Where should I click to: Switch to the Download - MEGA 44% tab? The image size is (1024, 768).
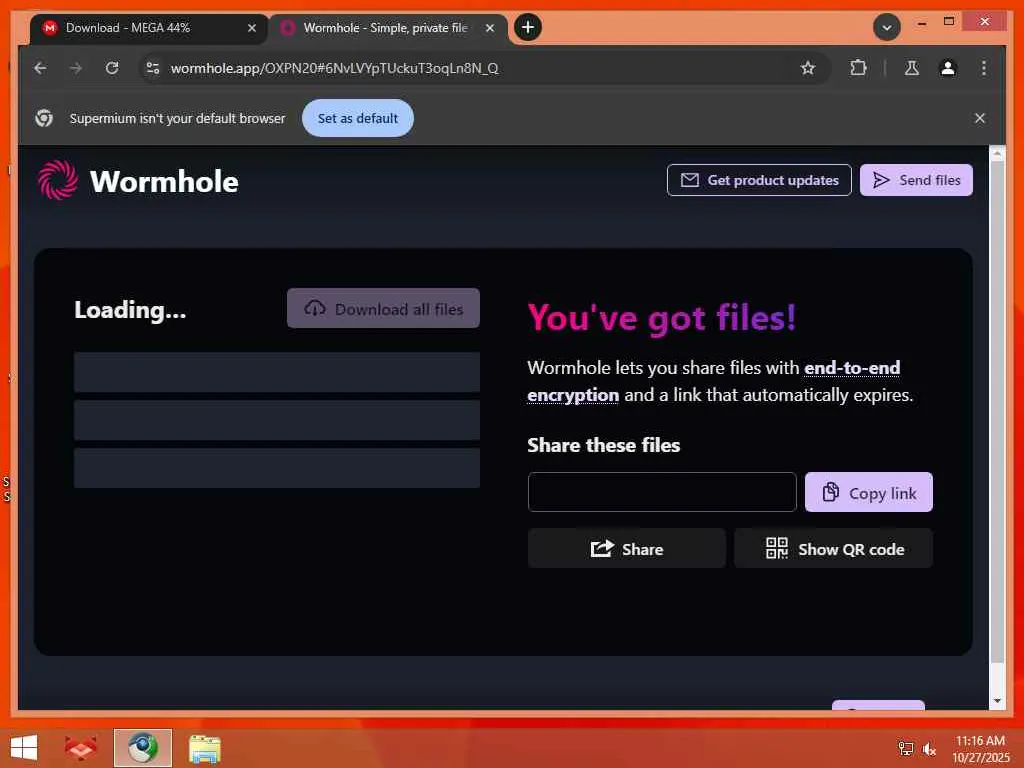click(149, 28)
